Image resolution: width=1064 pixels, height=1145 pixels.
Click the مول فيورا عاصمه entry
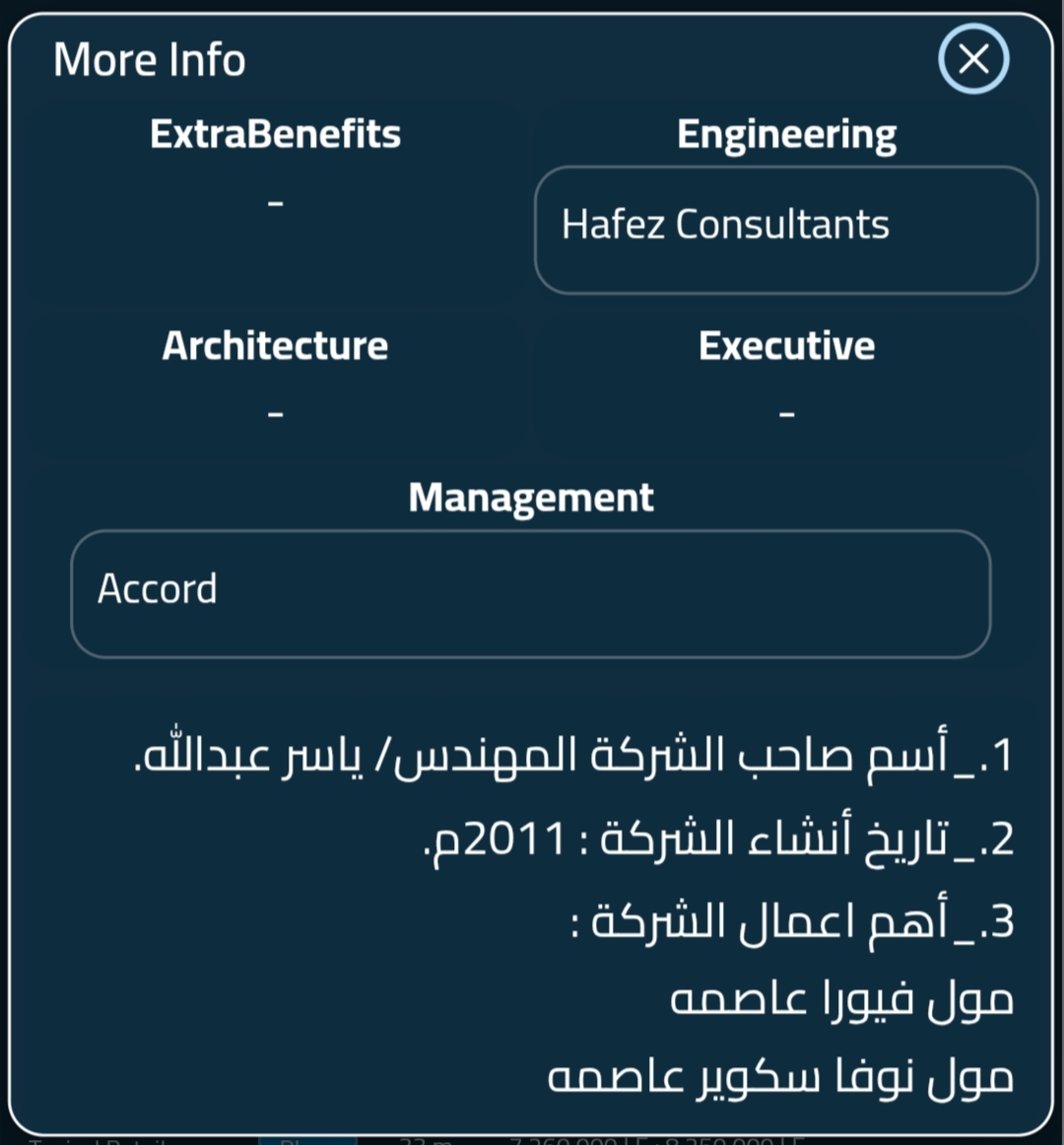pos(841,999)
